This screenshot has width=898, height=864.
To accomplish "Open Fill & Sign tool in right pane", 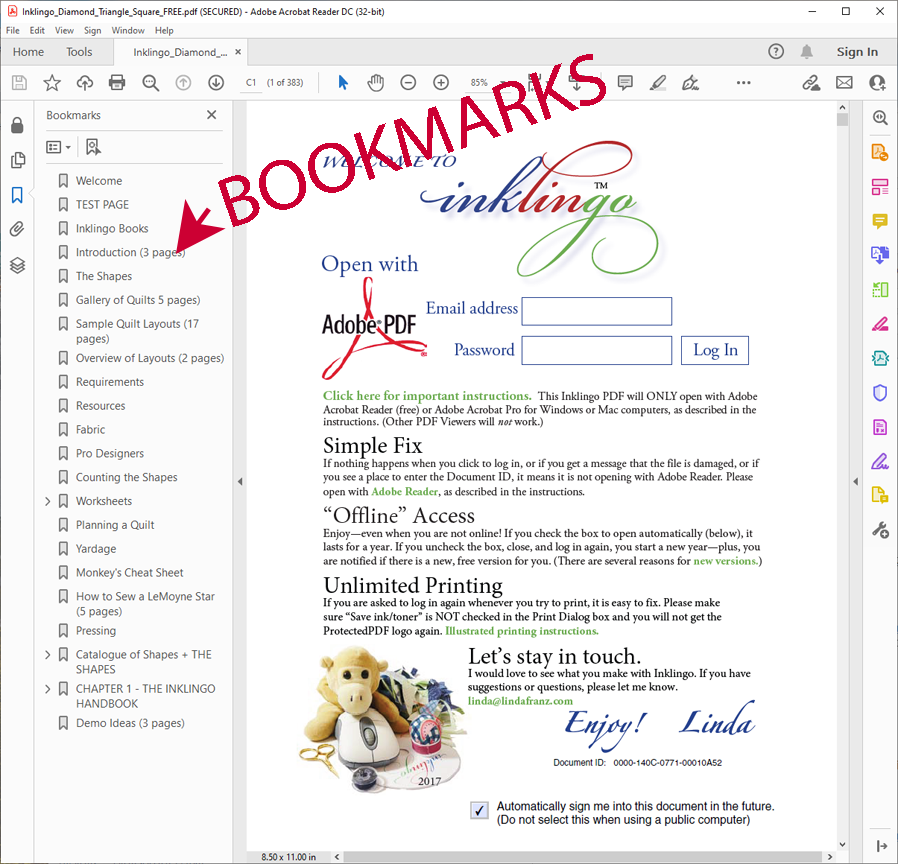I will (x=880, y=461).
